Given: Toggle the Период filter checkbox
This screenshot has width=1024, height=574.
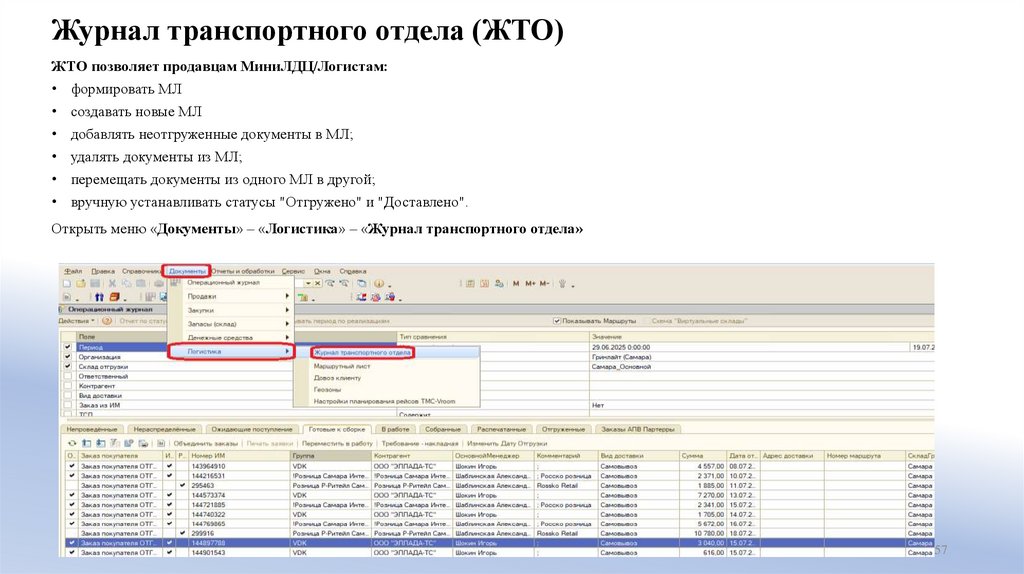Looking at the screenshot, I should click(67, 347).
